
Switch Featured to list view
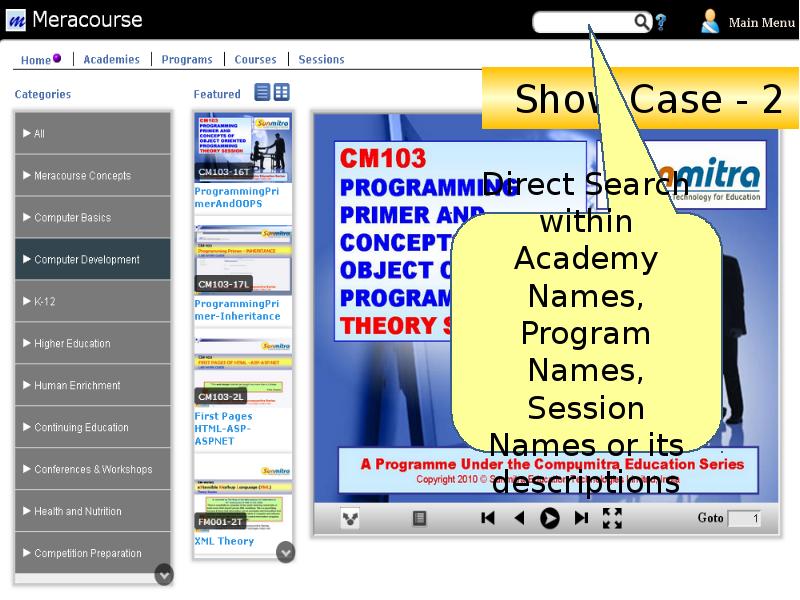point(262,93)
